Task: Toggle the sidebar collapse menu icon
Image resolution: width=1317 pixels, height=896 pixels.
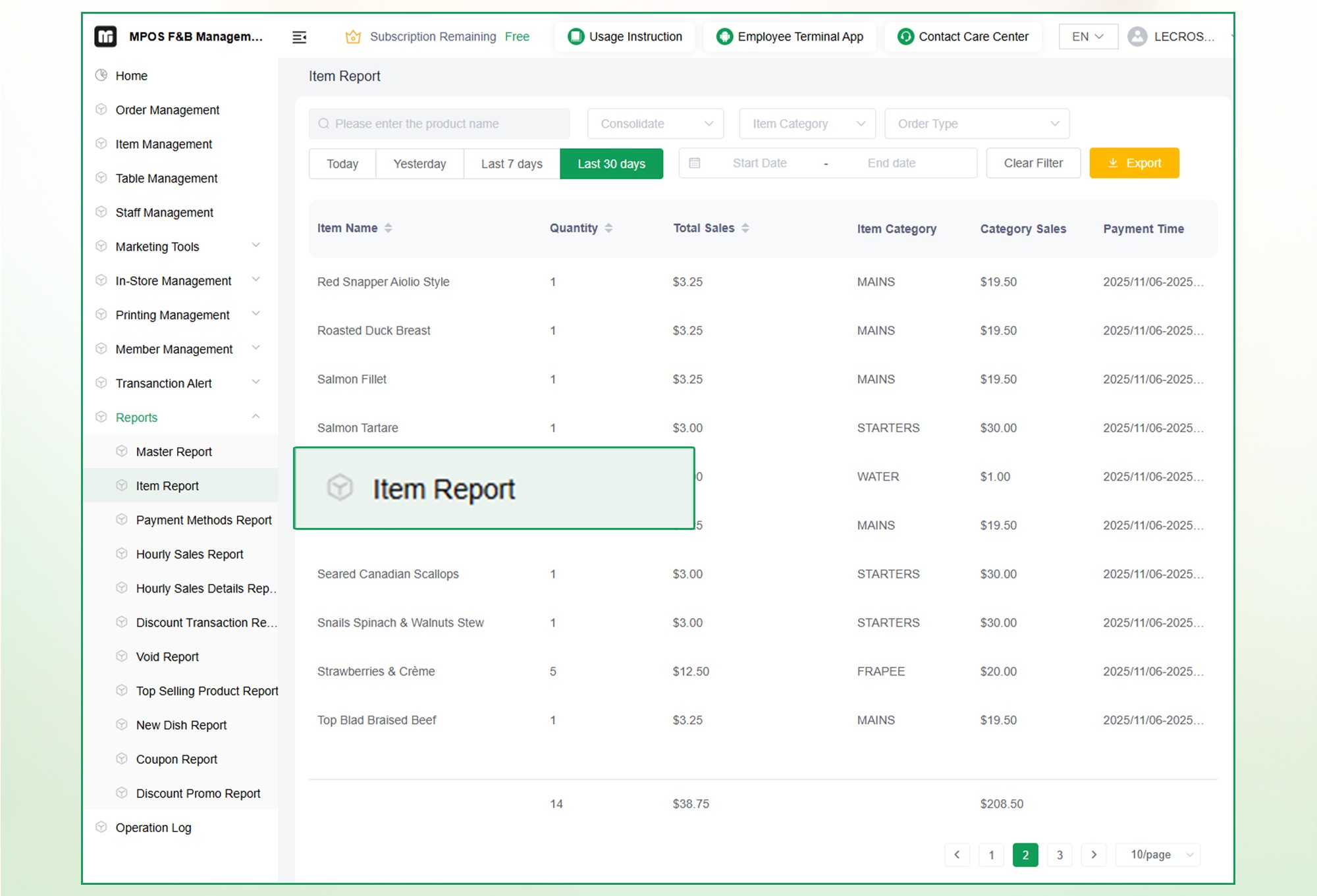Action: pyautogui.click(x=299, y=37)
